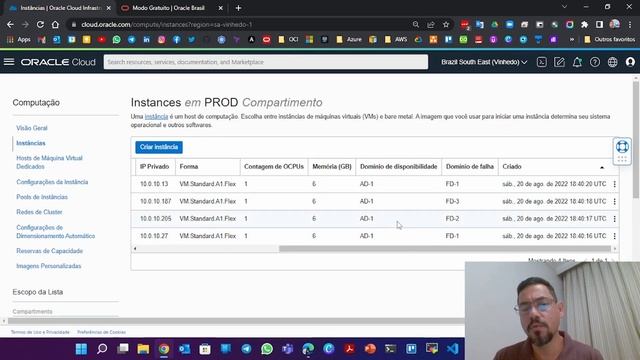Open the language globe icon
Screen dimensions: 640x360
coord(613,62)
